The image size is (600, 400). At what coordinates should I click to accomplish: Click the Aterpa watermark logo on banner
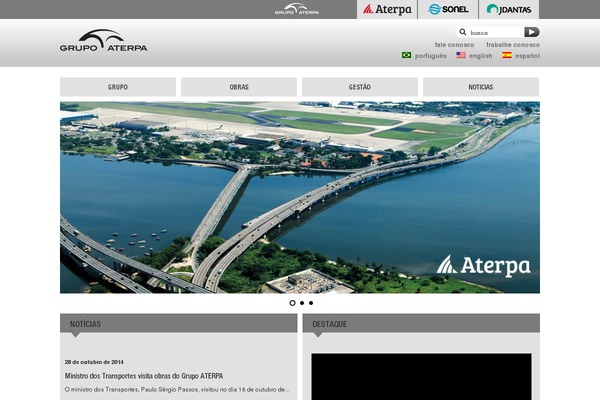coord(483,265)
